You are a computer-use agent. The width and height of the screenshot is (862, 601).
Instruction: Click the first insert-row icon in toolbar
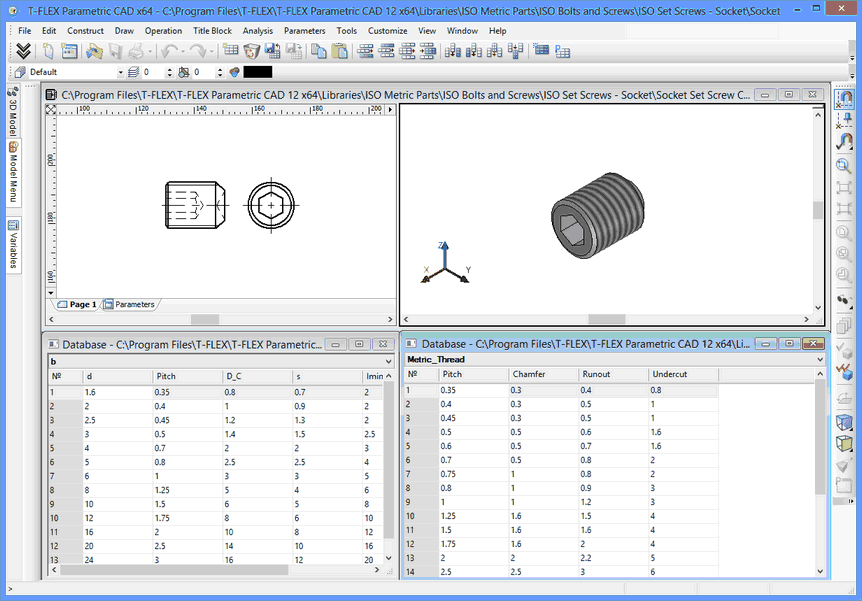pos(365,51)
